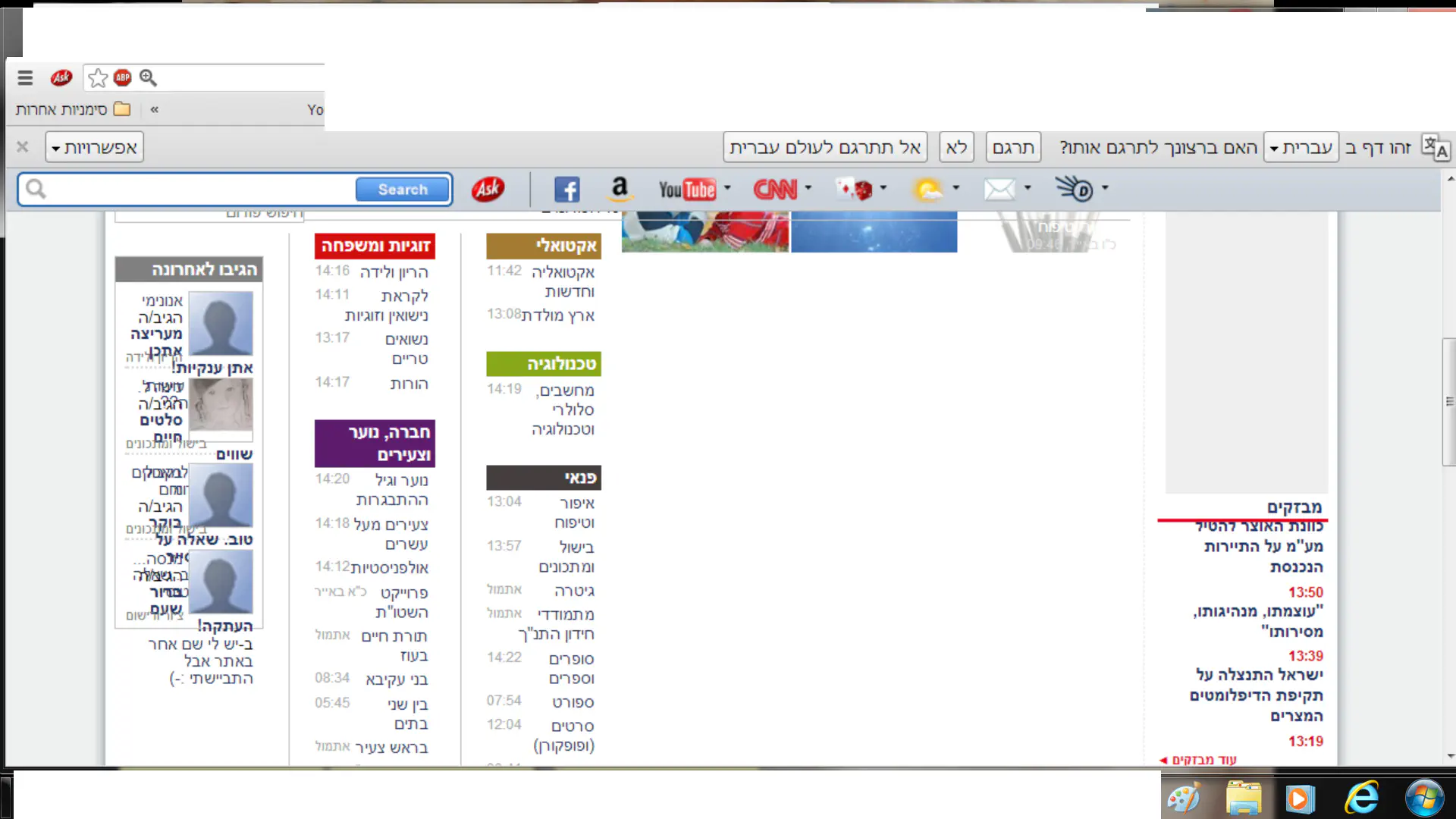Open the browser hamburger menu
Image resolution: width=1456 pixels, height=819 pixels.
point(25,77)
